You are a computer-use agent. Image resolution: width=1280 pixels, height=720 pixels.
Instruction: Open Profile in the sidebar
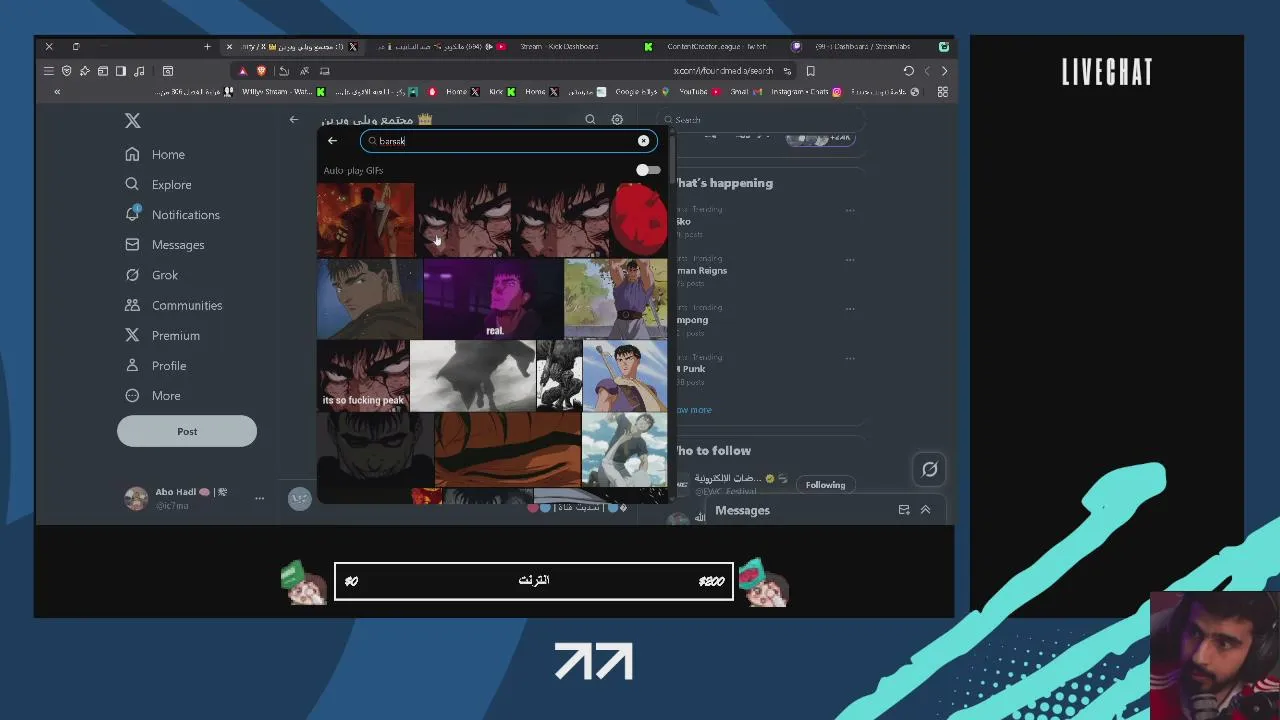156,366
